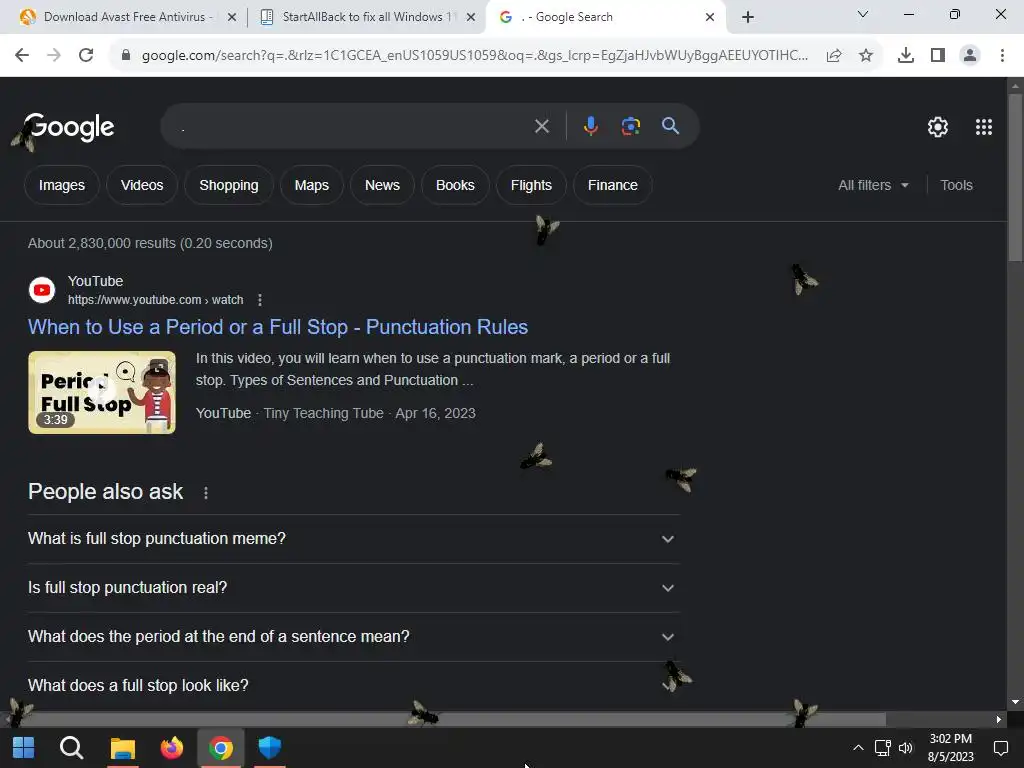Open more options for YouTube result
Screen dimensions: 1024x768
pyautogui.click(x=260, y=300)
